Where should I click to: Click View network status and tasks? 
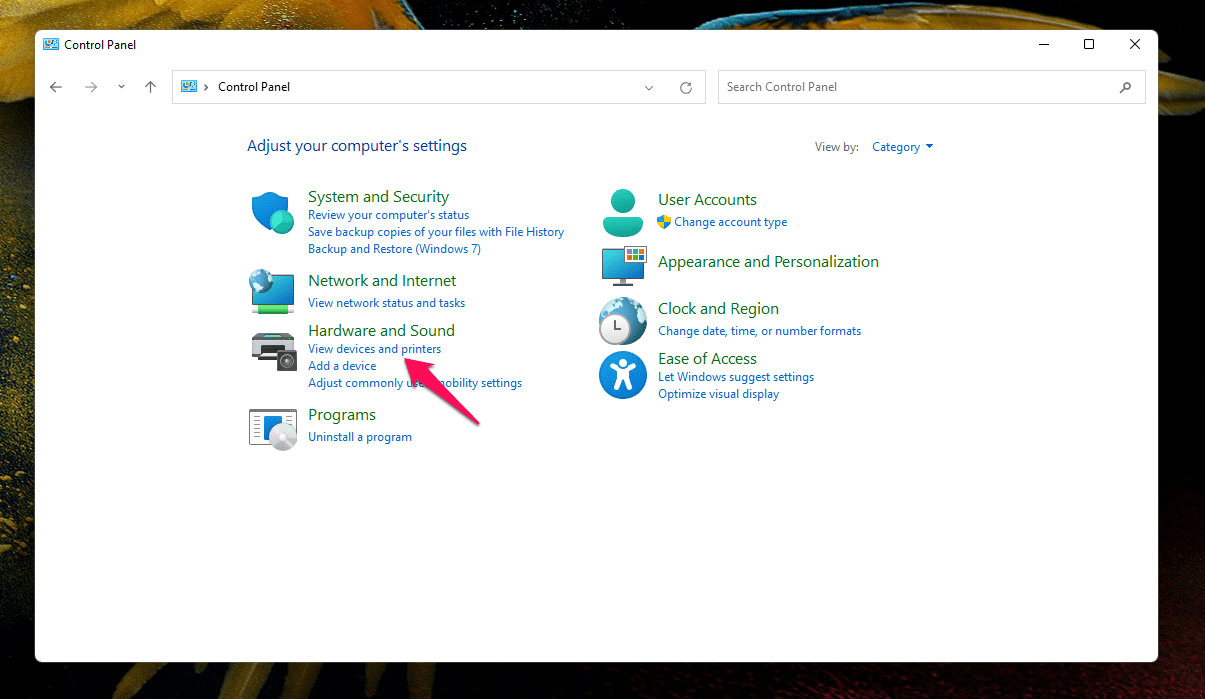pos(386,303)
